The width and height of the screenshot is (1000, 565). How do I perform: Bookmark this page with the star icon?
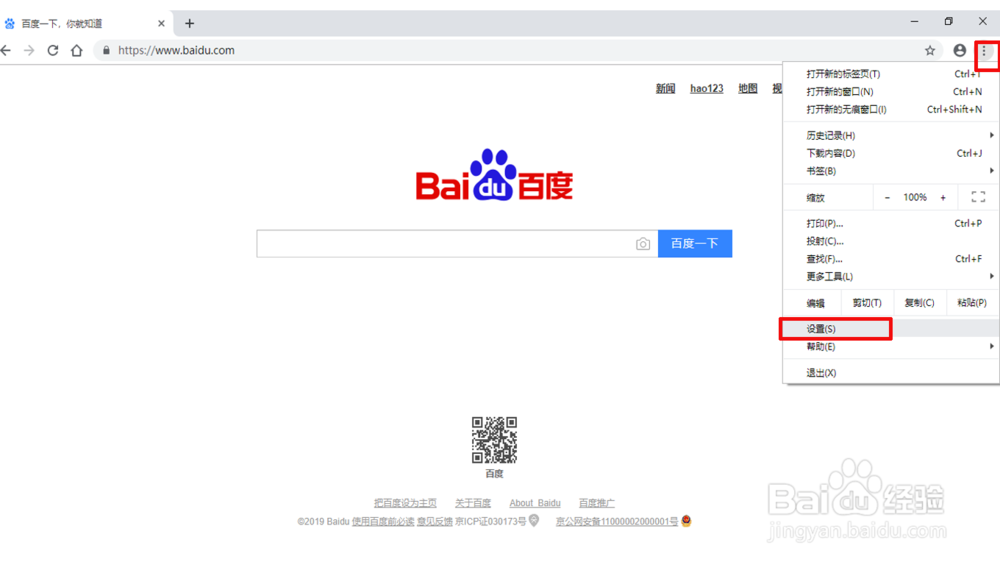click(930, 50)
